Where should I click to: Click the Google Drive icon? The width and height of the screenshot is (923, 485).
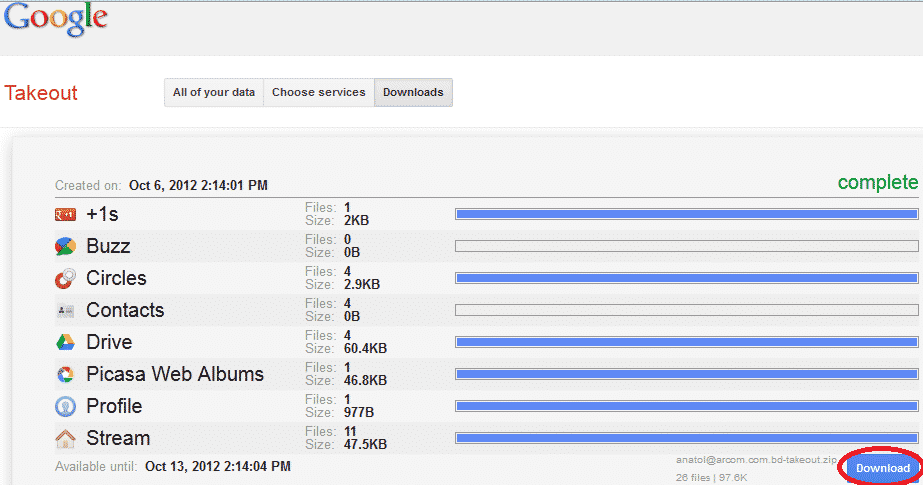pos(65,342)
